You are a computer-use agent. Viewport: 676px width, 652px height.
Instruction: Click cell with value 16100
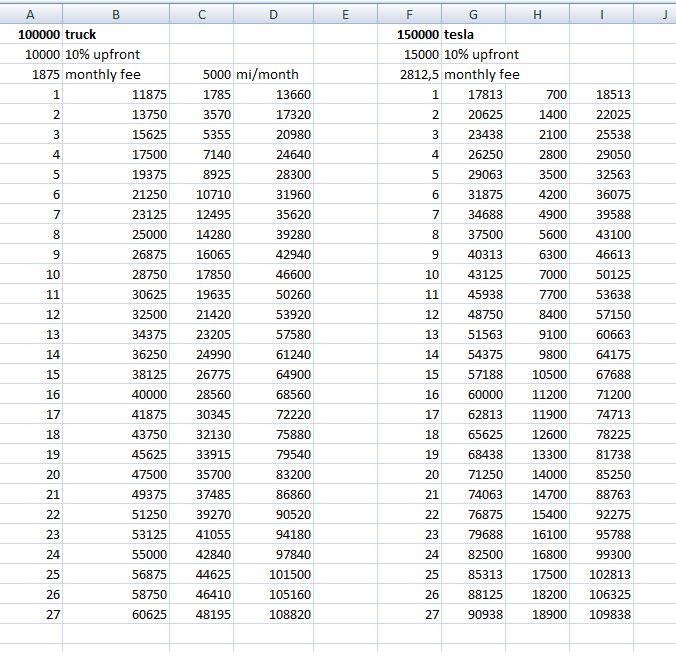537,534
